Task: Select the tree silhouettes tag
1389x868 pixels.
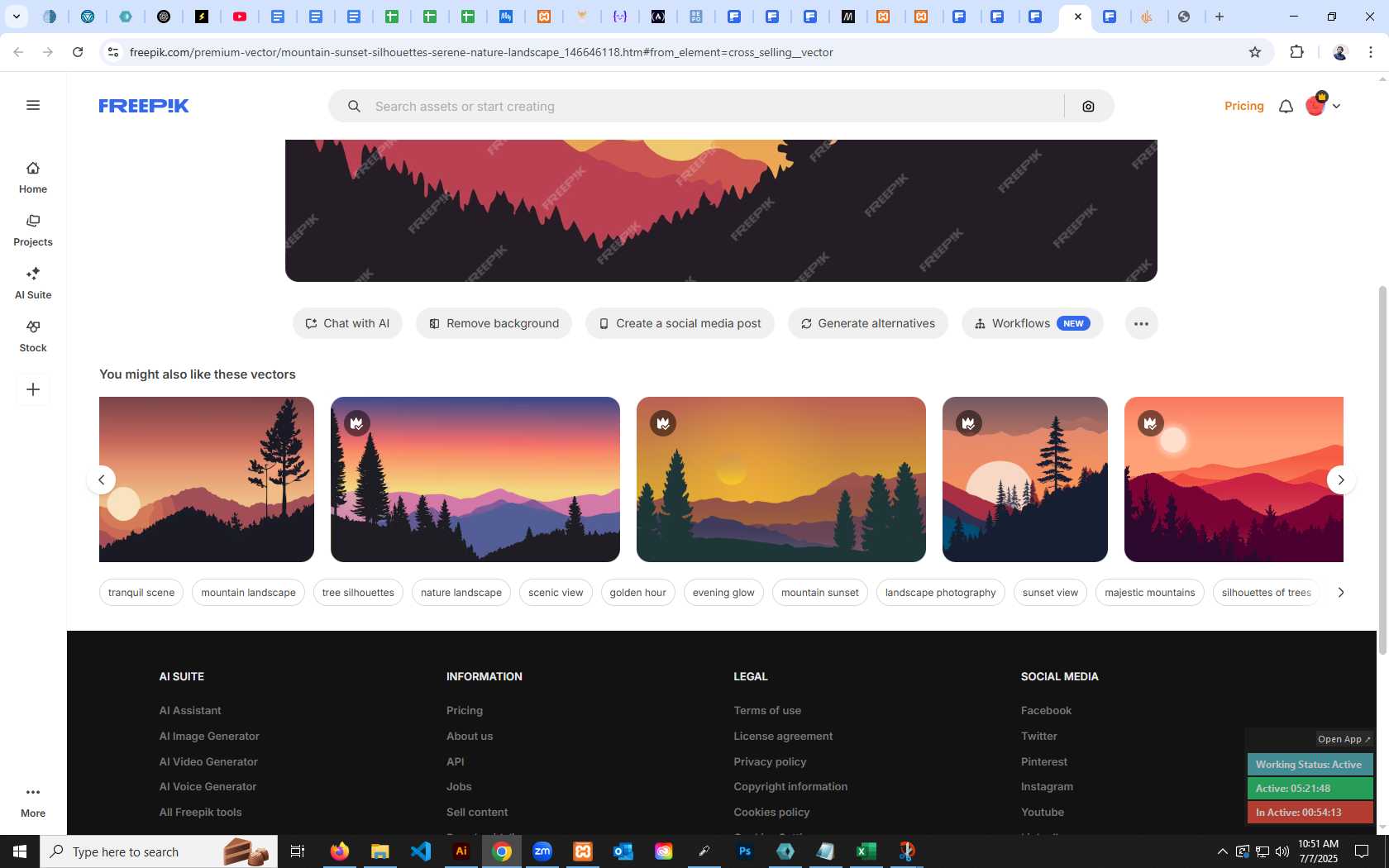Action: [358, 592]
